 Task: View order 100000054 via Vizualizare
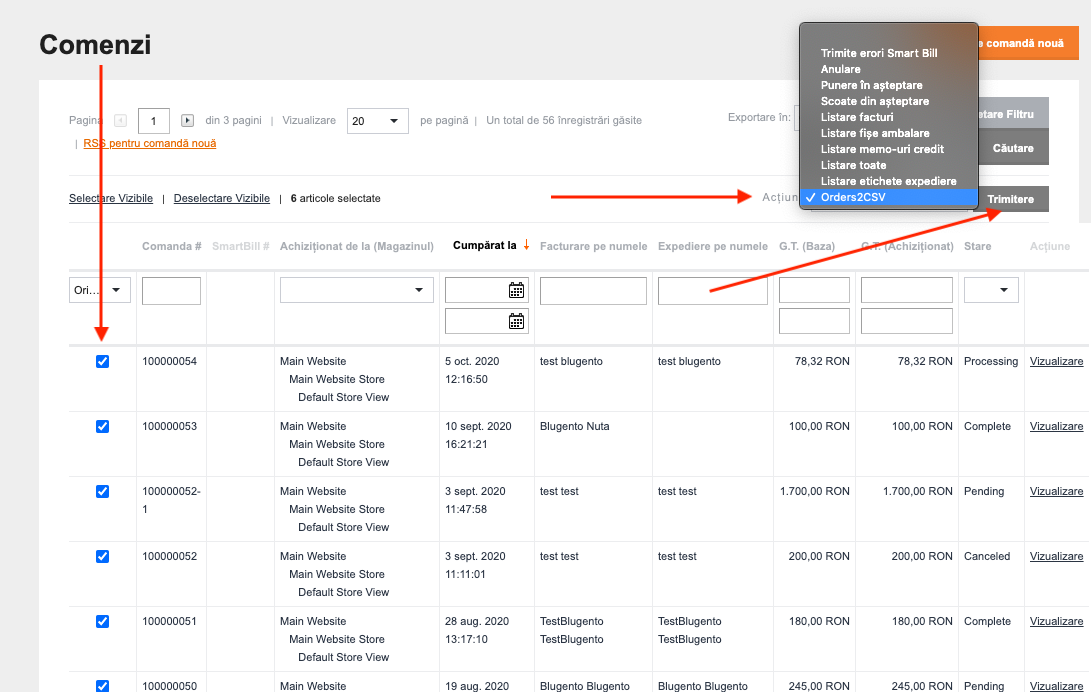click(x=1056, y=362)
